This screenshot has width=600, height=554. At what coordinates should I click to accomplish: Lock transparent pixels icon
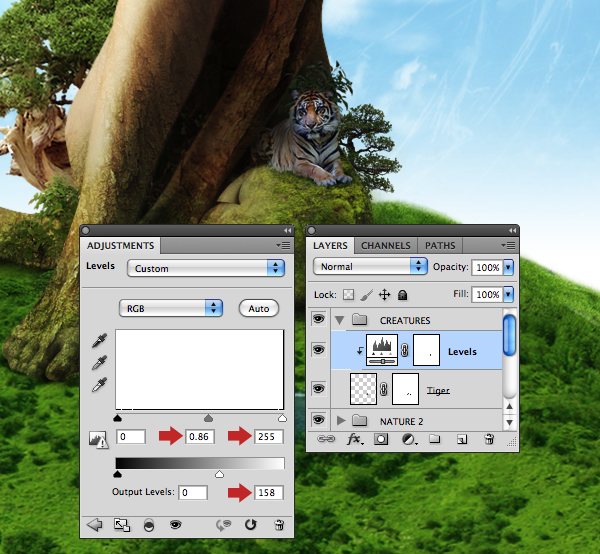point(348,295)
